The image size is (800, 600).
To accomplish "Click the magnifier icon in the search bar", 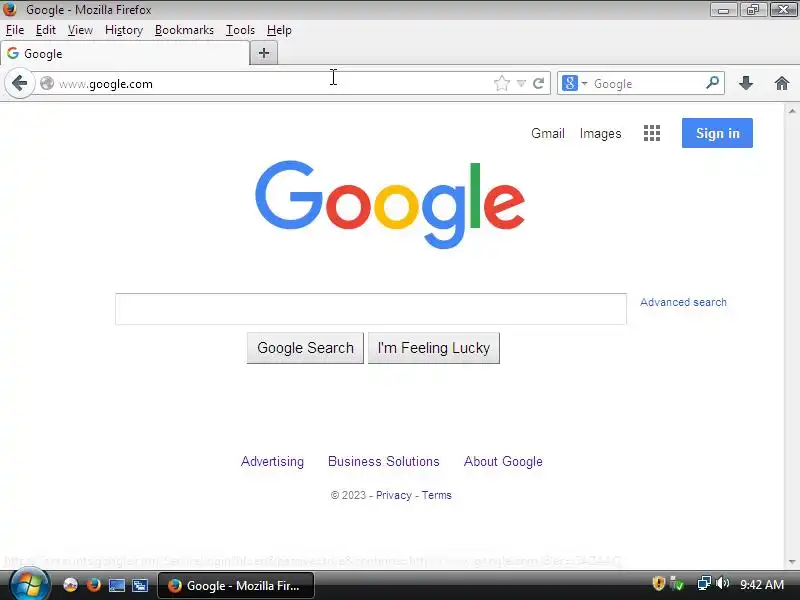I will [x=713, y=82].
